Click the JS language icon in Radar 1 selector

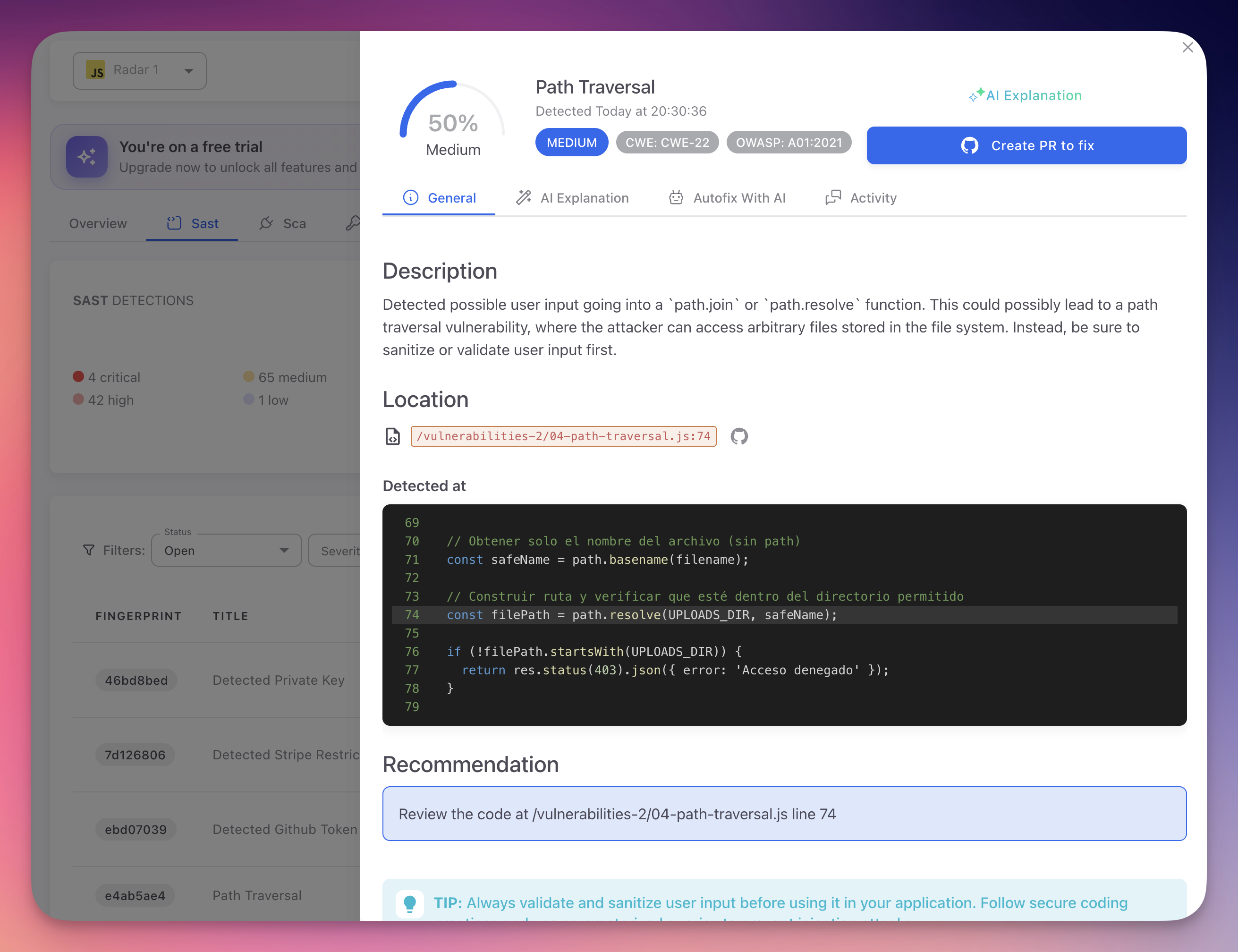point(95,70)
